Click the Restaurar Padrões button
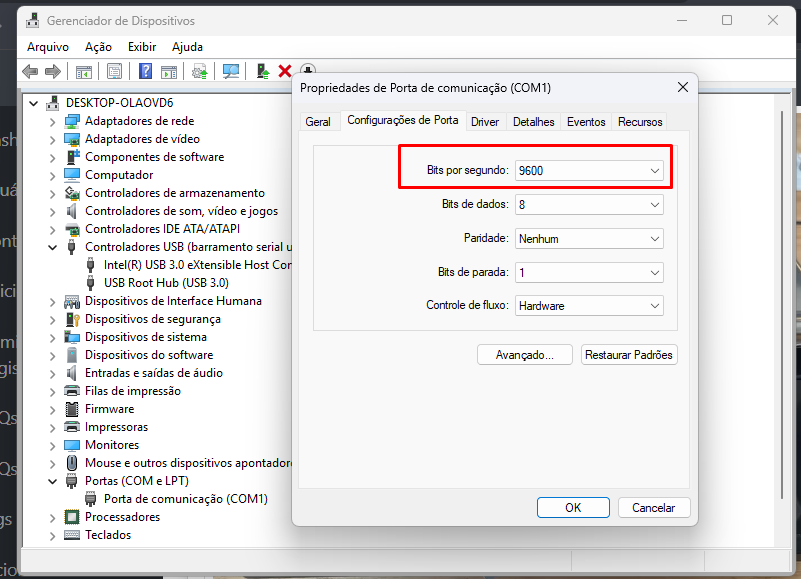Viewport: 801px width, 579px height. pos(629,355)
